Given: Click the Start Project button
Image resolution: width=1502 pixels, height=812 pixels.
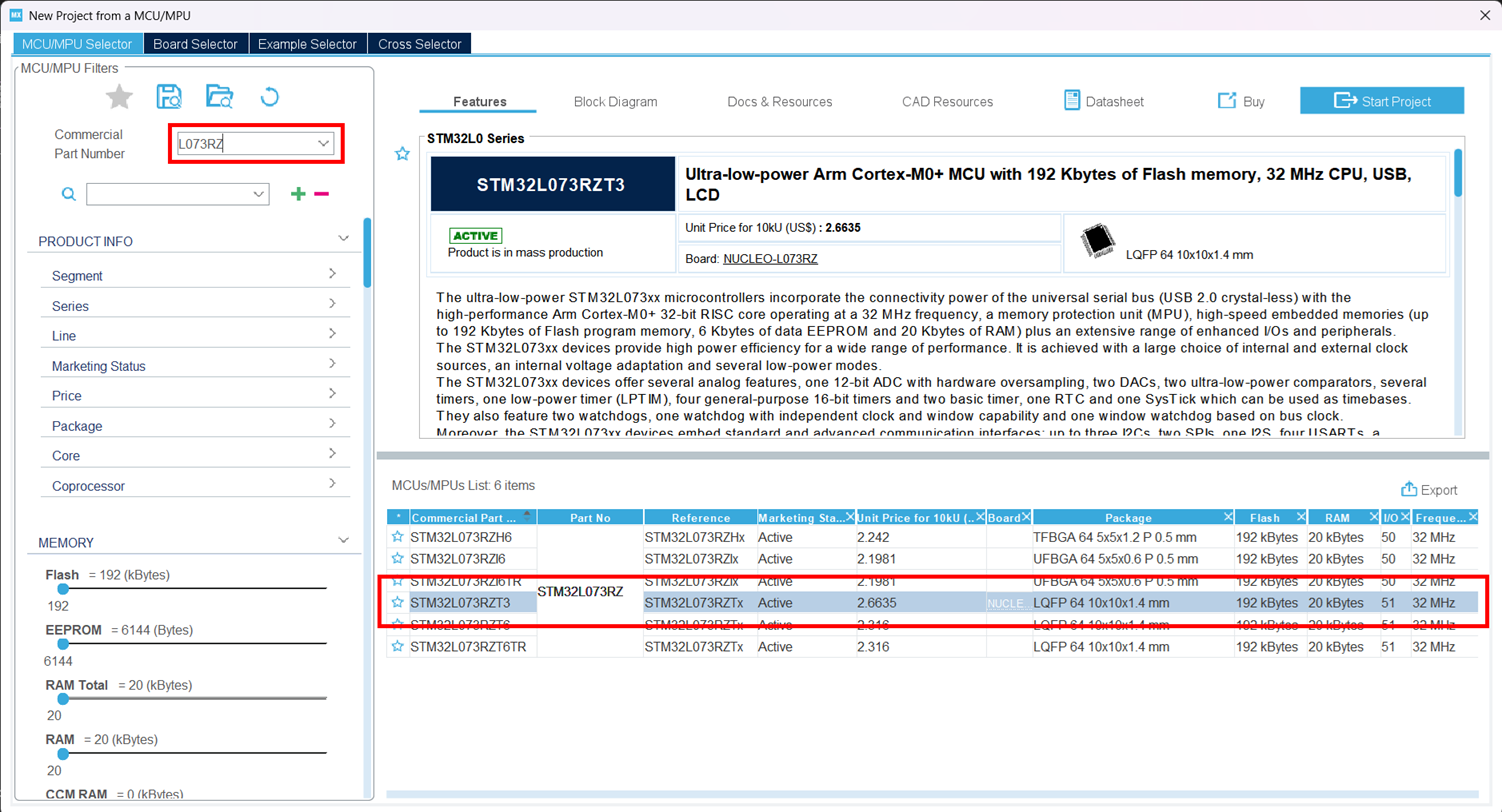Looking at the screenshot, I should click(x=1382, y=101).
